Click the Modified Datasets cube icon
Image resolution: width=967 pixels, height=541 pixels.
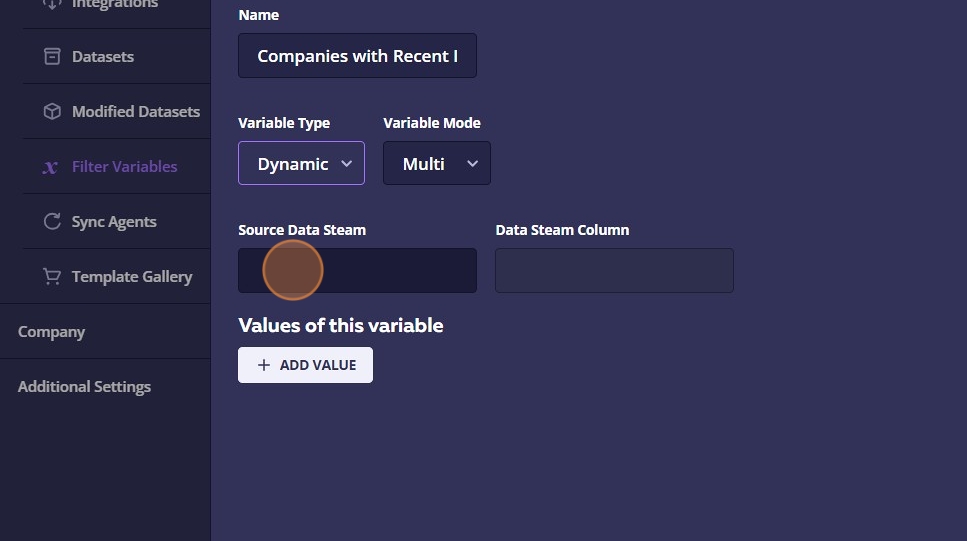coord(52,111)
